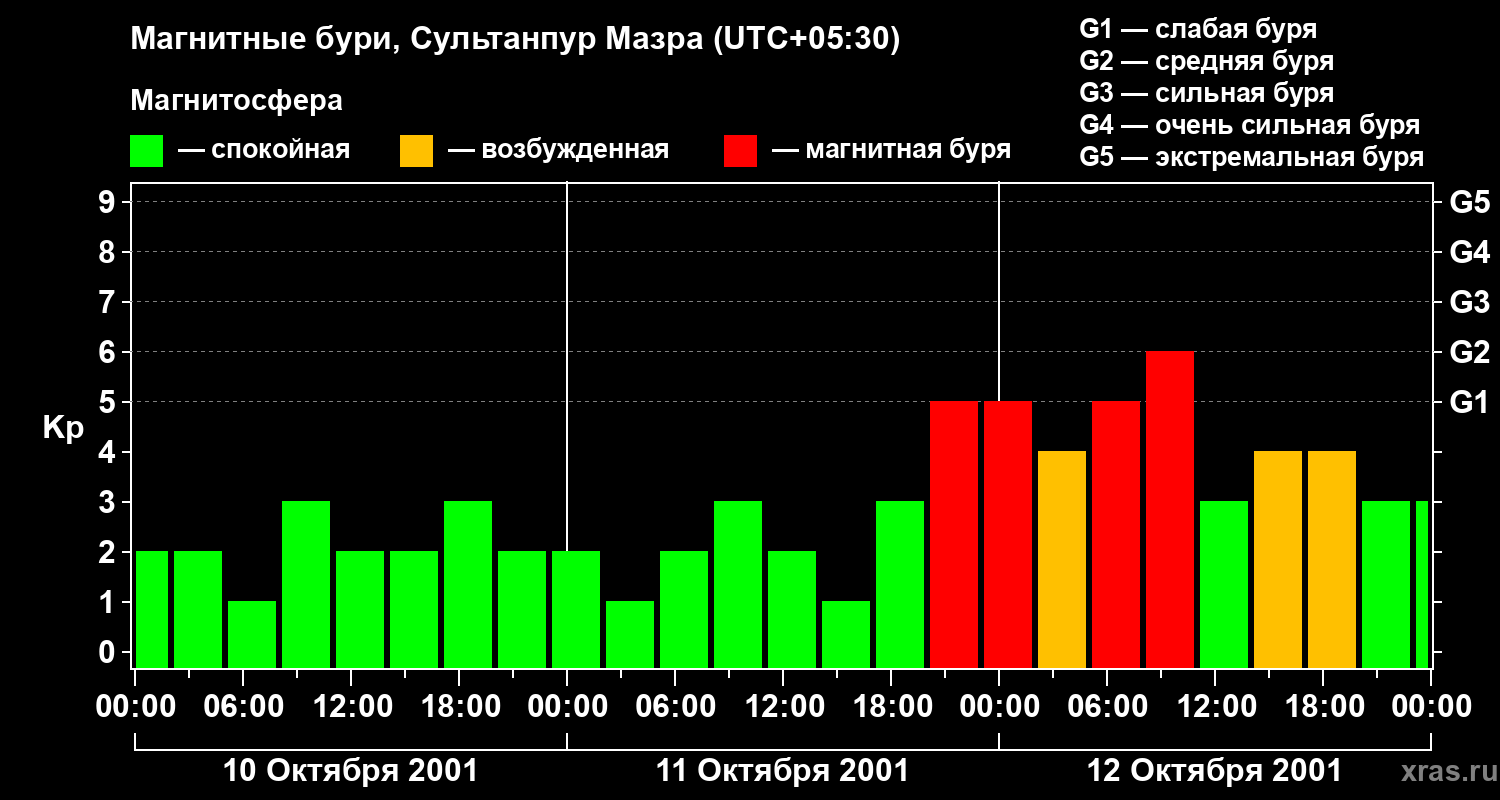Click the G1 label on right axis
Viewport: 1500px width, 800px height.
coord(1469,402)
